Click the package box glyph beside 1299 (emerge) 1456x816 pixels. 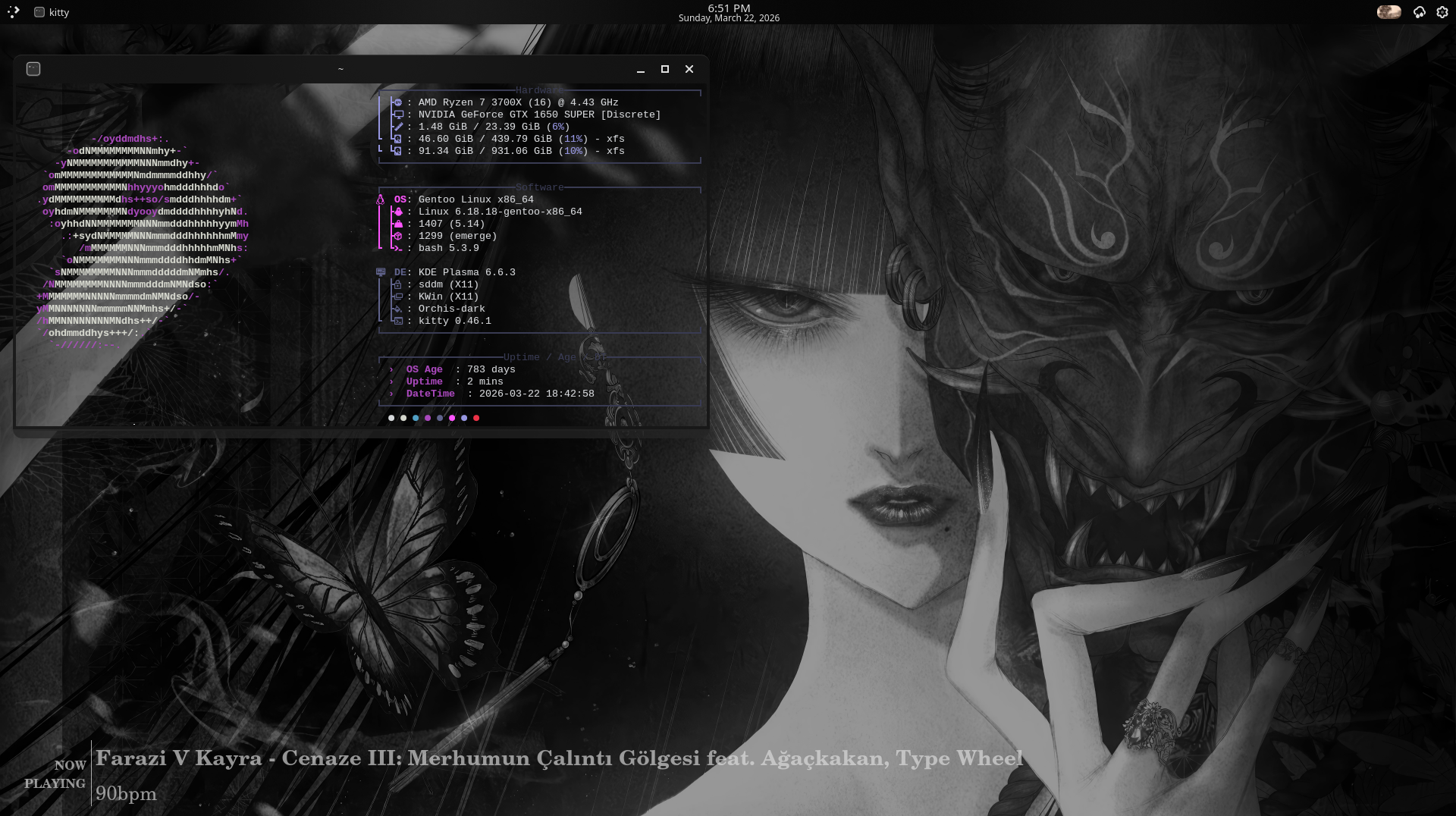coord(397,236)
